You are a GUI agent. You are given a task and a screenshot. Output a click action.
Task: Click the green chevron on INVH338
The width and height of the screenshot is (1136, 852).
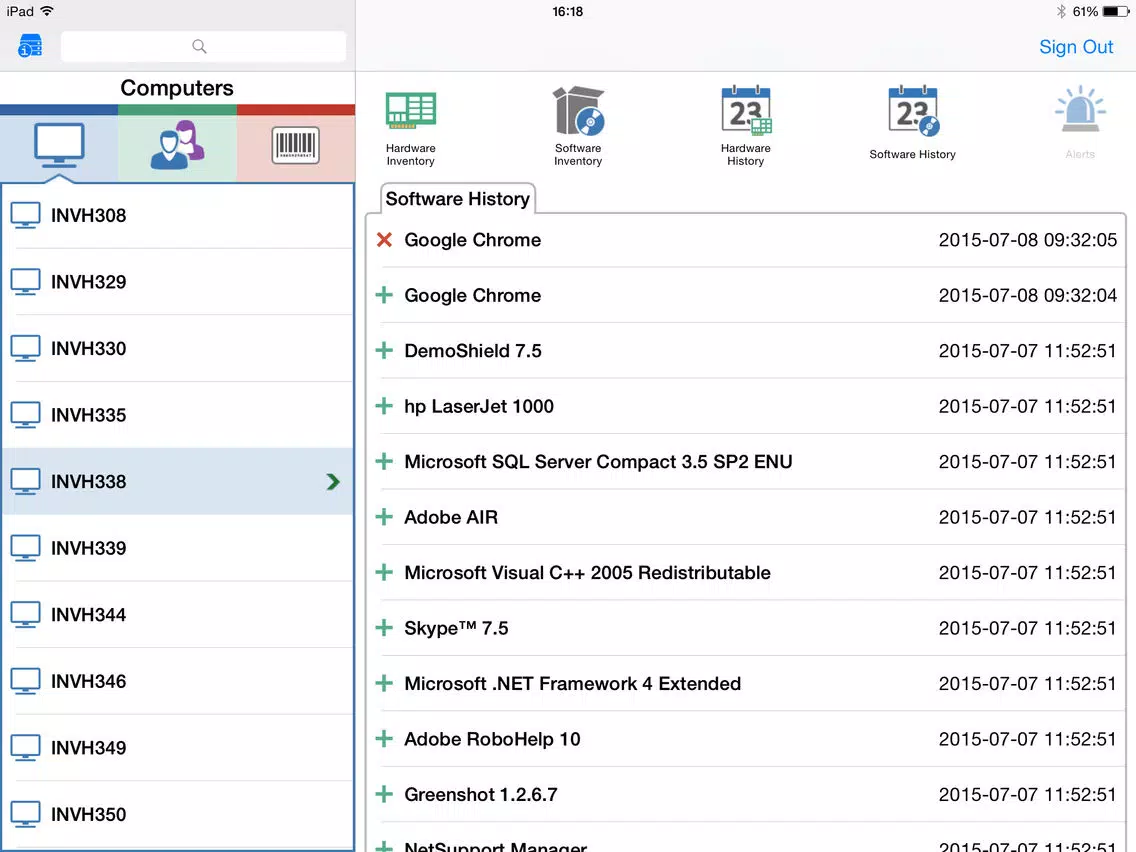(333, 482)
